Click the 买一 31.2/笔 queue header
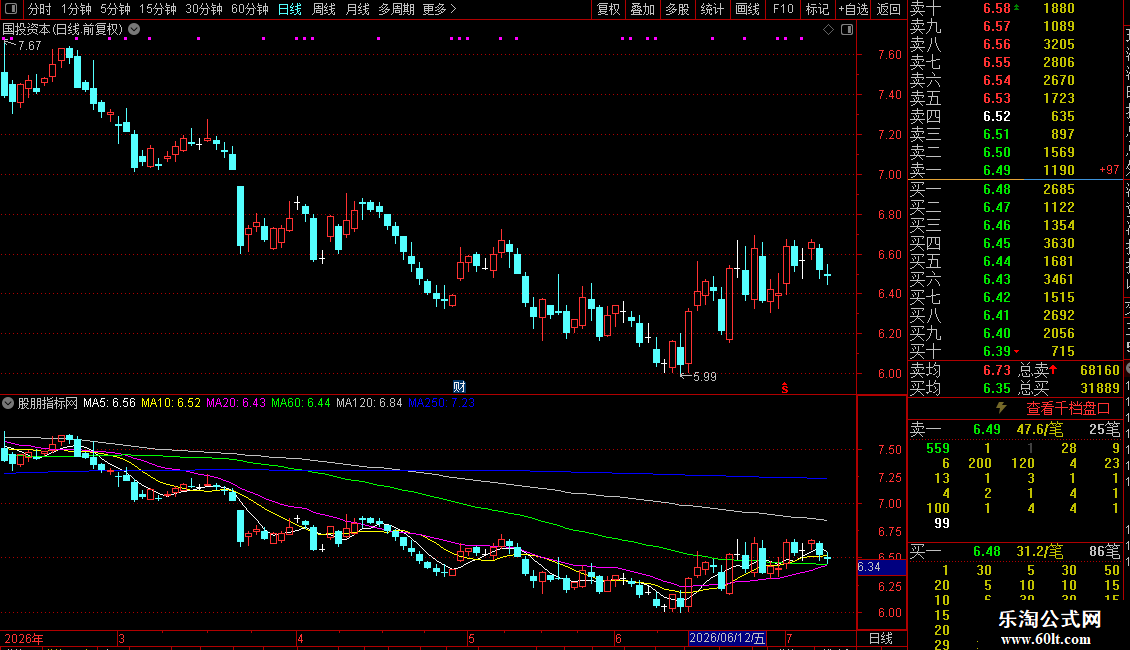 coord(1015,551)
